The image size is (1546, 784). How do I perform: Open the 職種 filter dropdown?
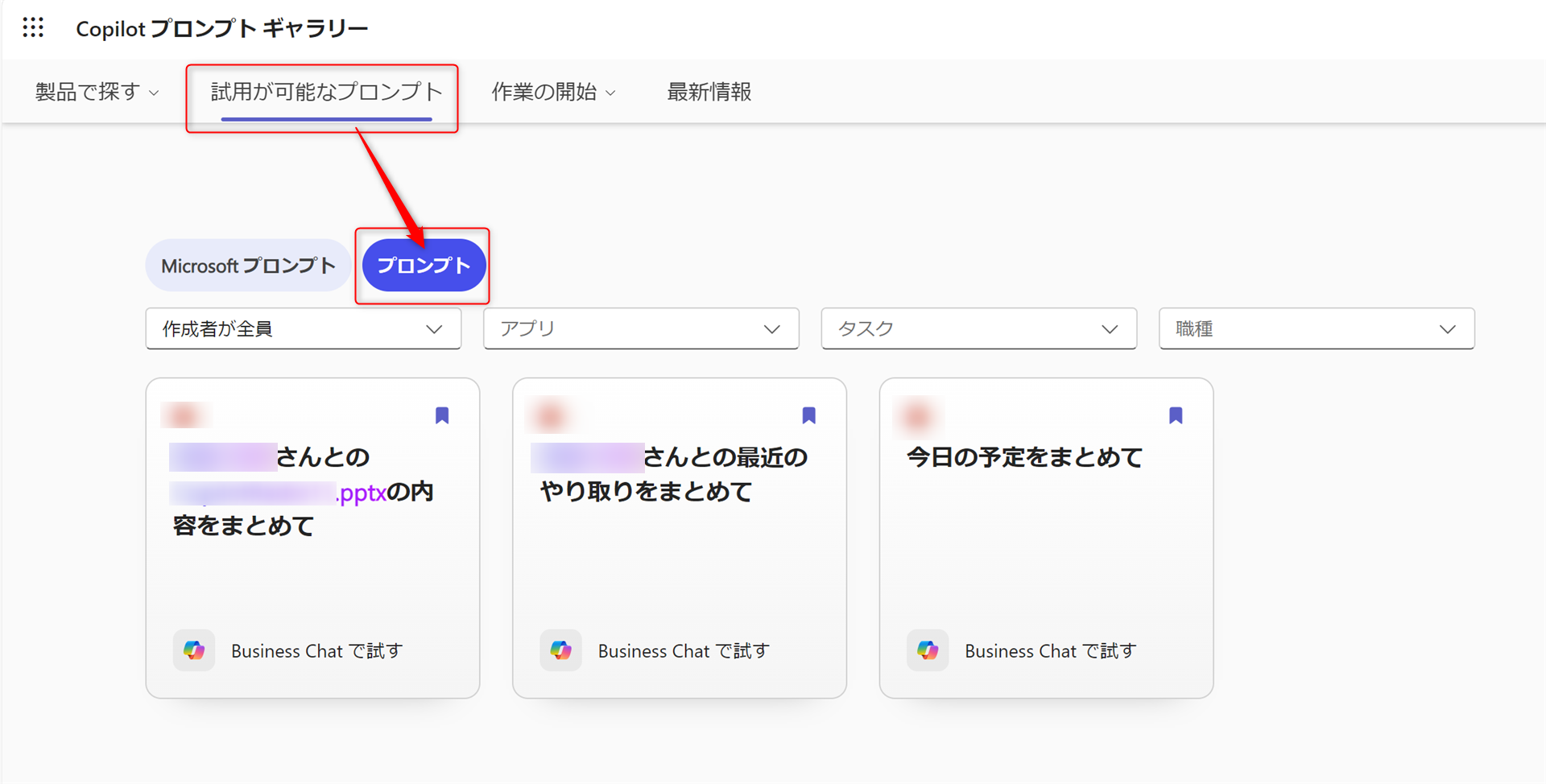coord(1317,328)
